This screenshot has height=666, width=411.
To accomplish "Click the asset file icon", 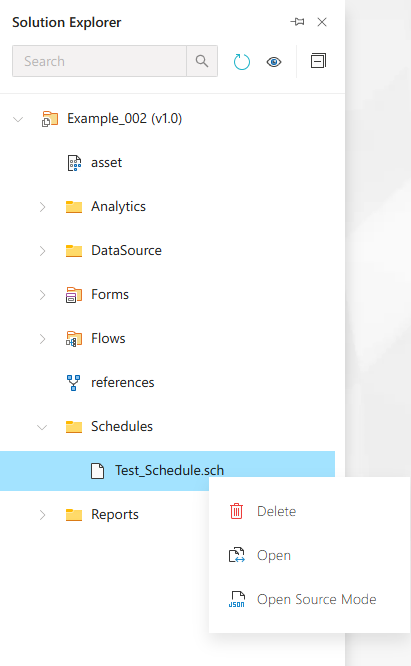I will pyautogui.click(x=74, y=163).
